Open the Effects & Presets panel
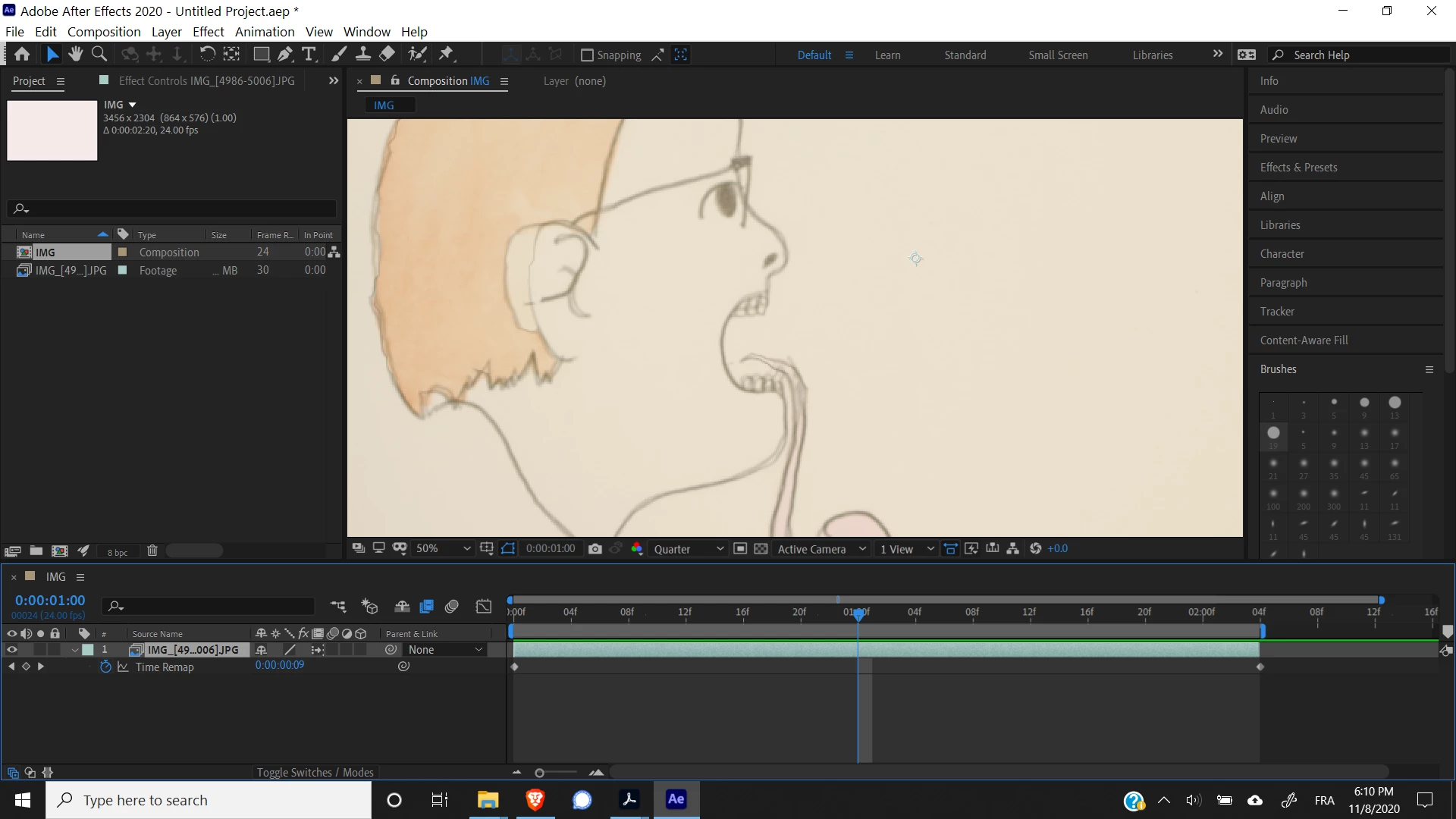1456x819 pixels. point(1298,167)
